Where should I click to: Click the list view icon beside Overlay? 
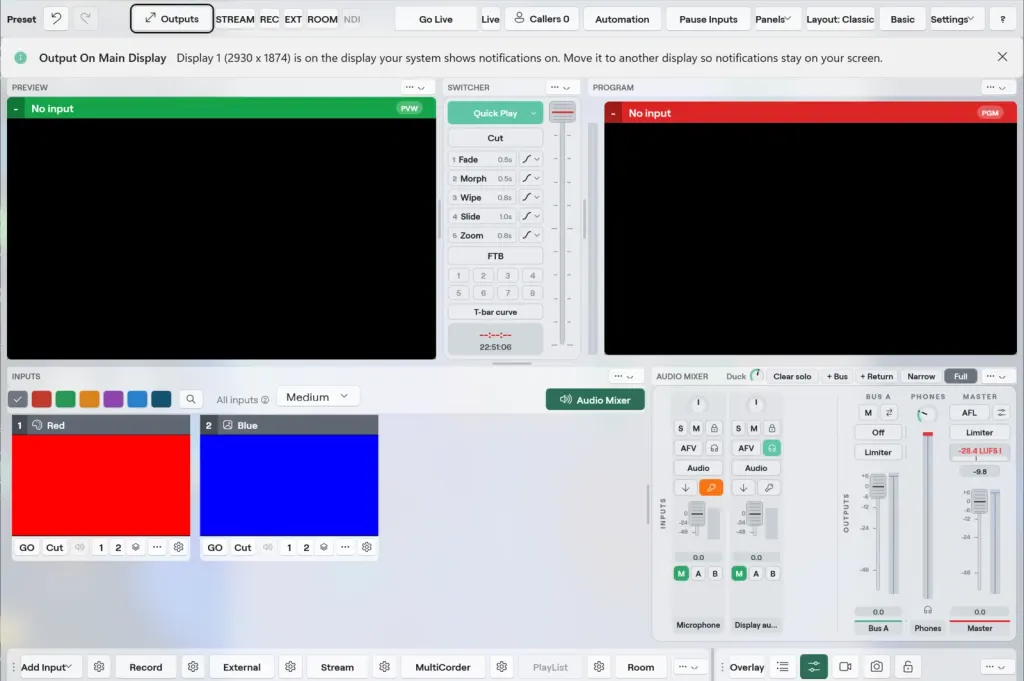782,667
